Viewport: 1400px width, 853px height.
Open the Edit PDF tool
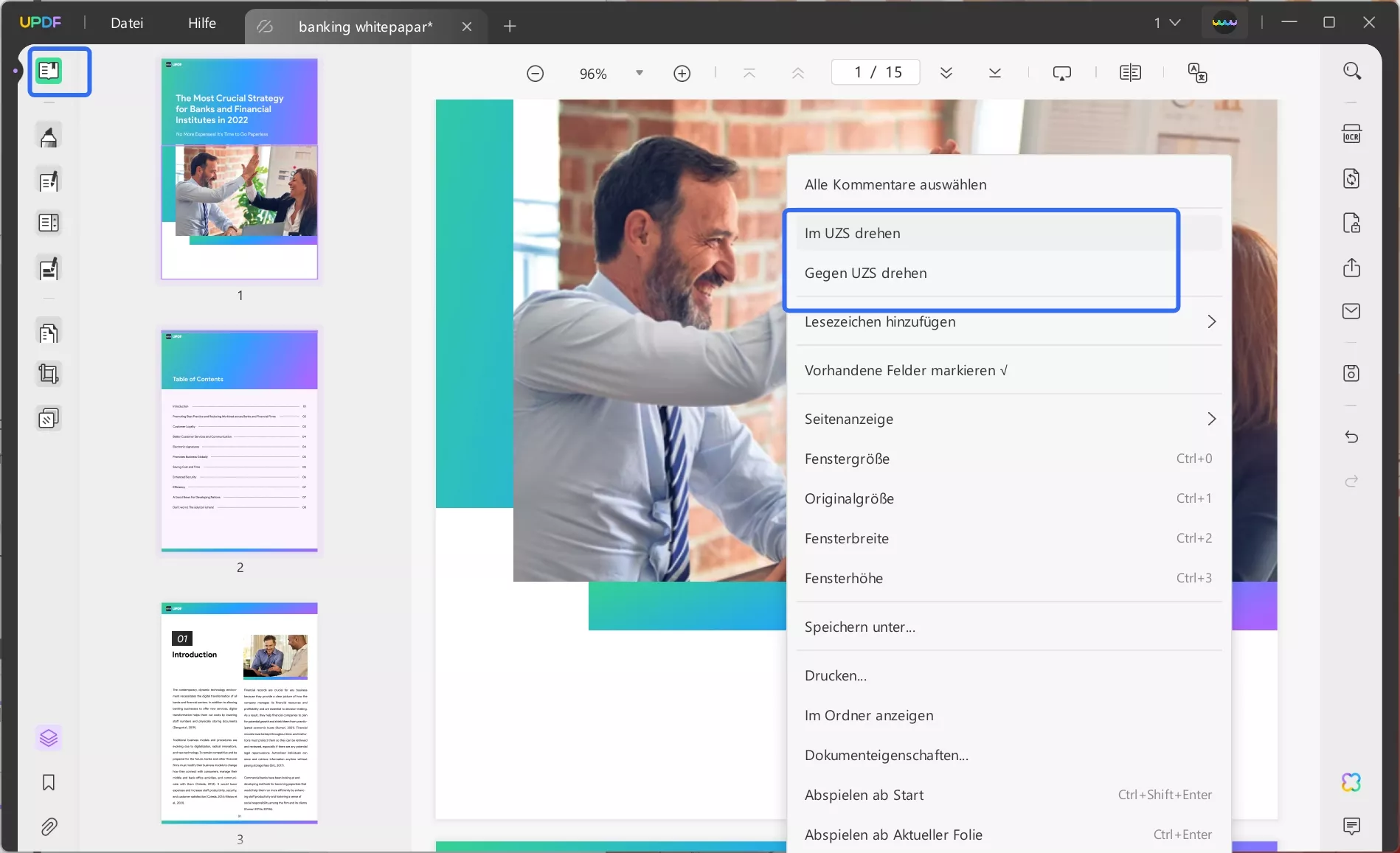click(x=49, y=181)
